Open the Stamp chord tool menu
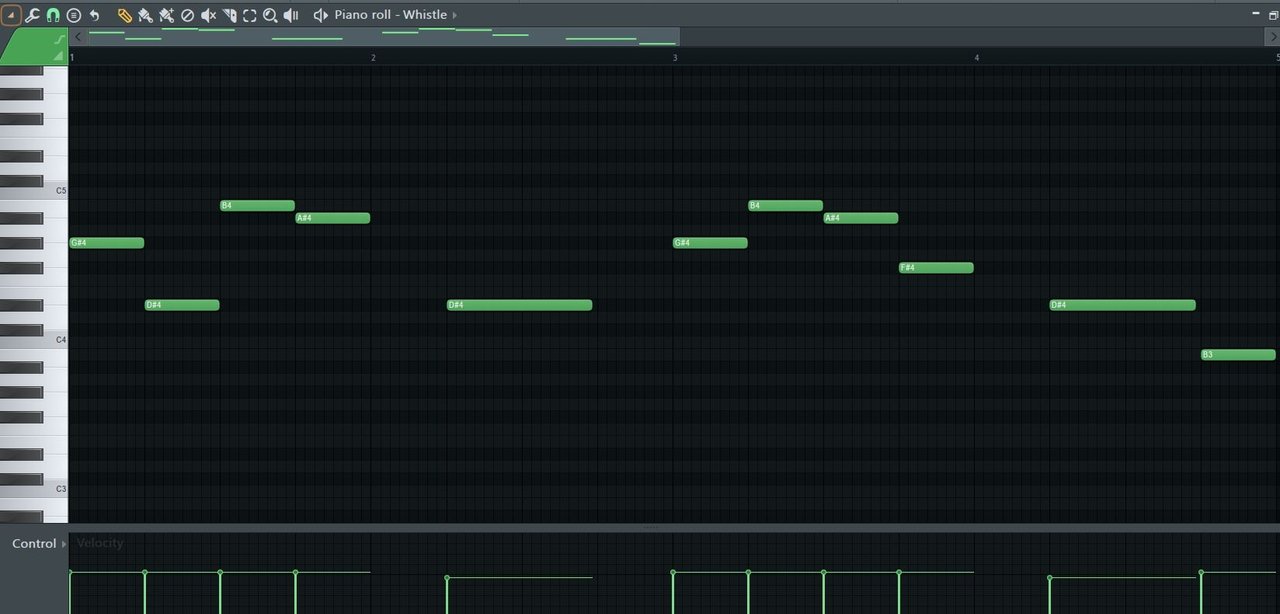 74,15
